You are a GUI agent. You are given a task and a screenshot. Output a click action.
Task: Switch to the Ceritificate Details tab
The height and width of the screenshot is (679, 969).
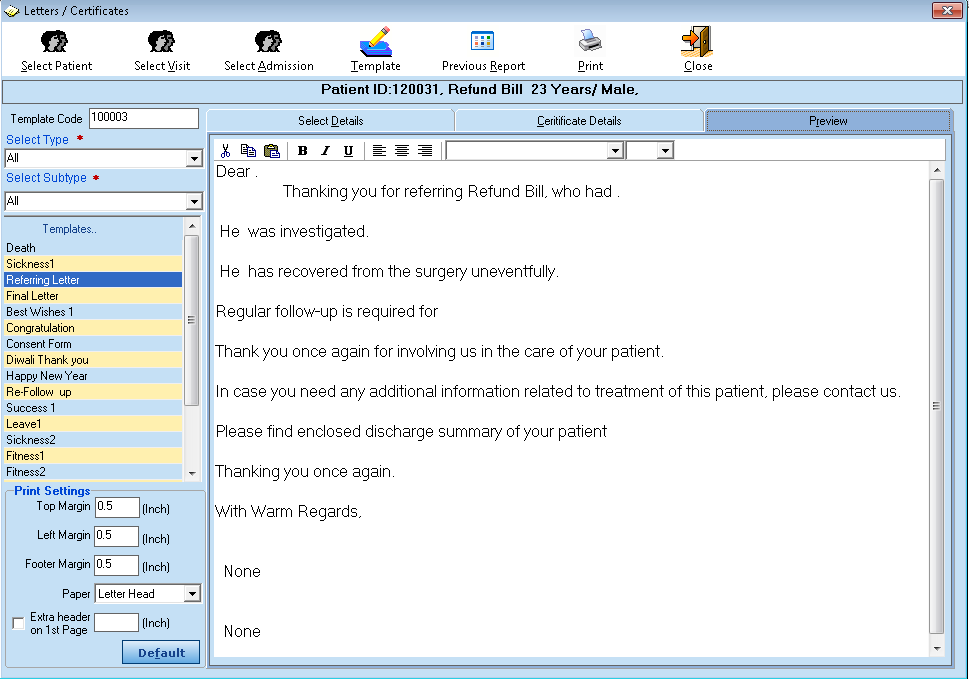tap(579, 120)
